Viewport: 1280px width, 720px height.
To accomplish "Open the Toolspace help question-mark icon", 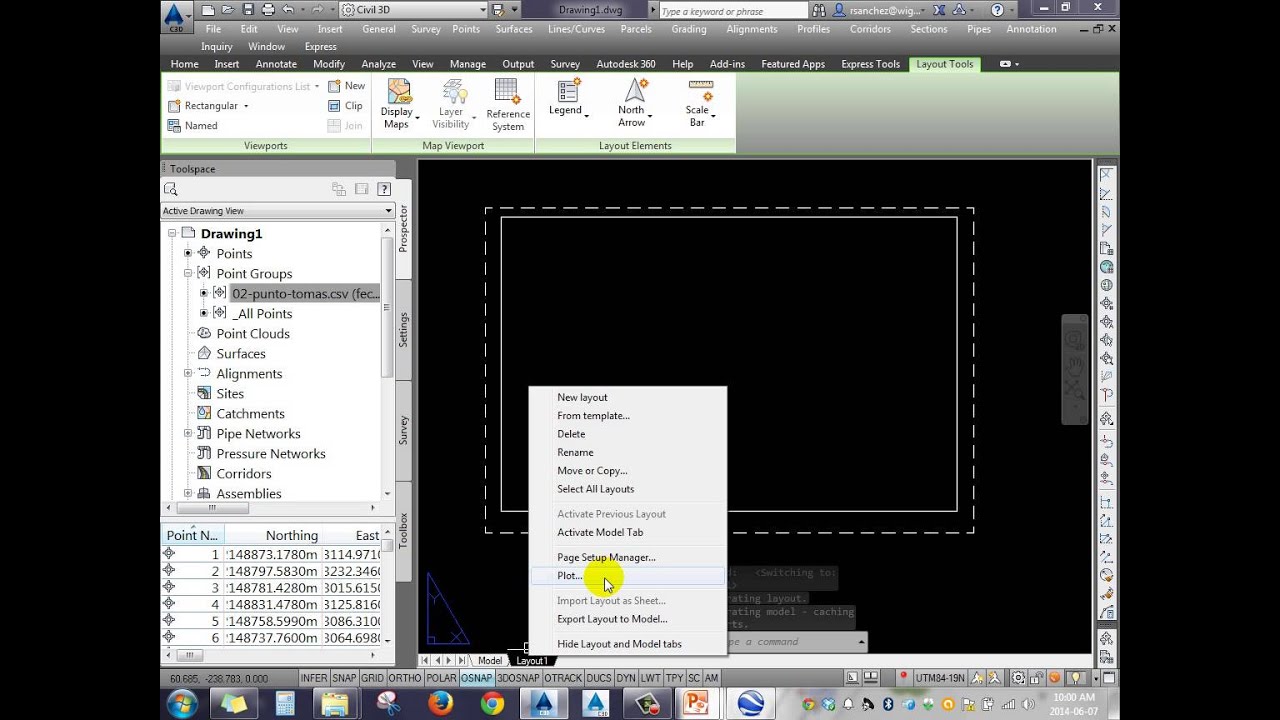I will (384, 189).
